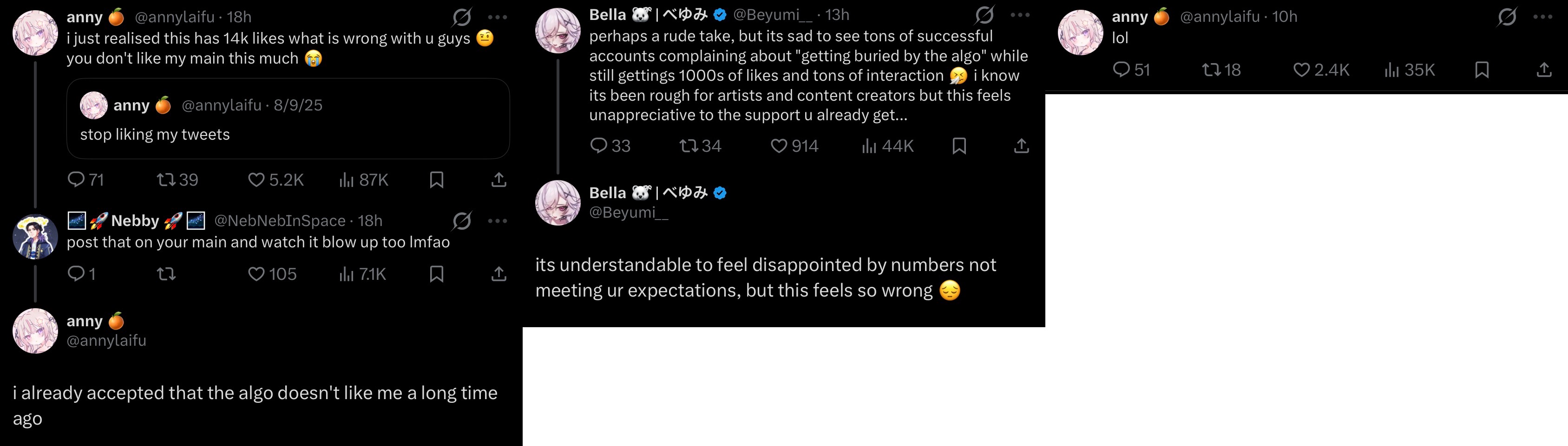The image size is (1568, 446).
Task: Repost anny's tweet showing 39 reposts
Action: coord(165,180)
